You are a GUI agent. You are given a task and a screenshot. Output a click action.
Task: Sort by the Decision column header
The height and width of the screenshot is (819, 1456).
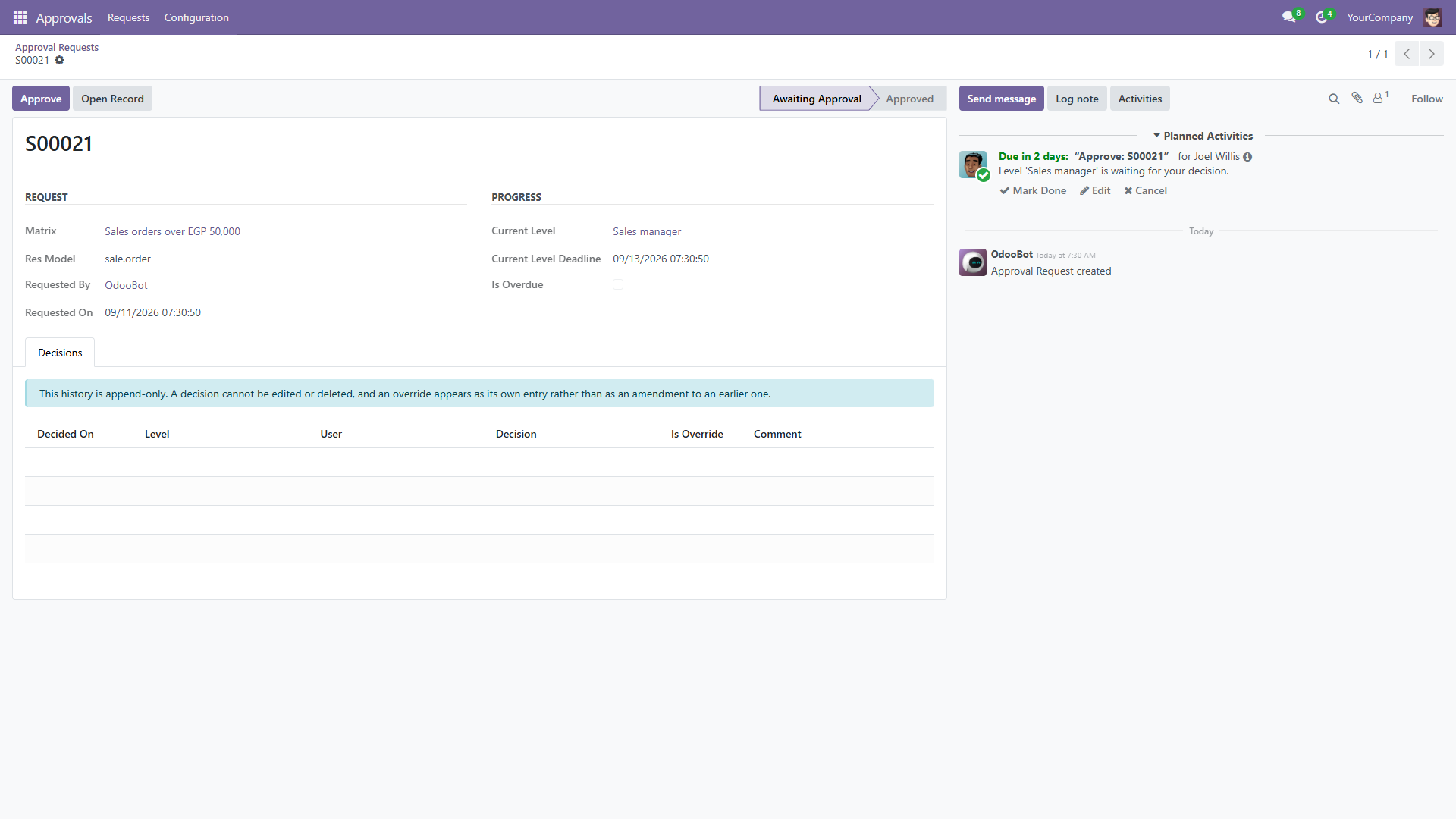[516, 434]
